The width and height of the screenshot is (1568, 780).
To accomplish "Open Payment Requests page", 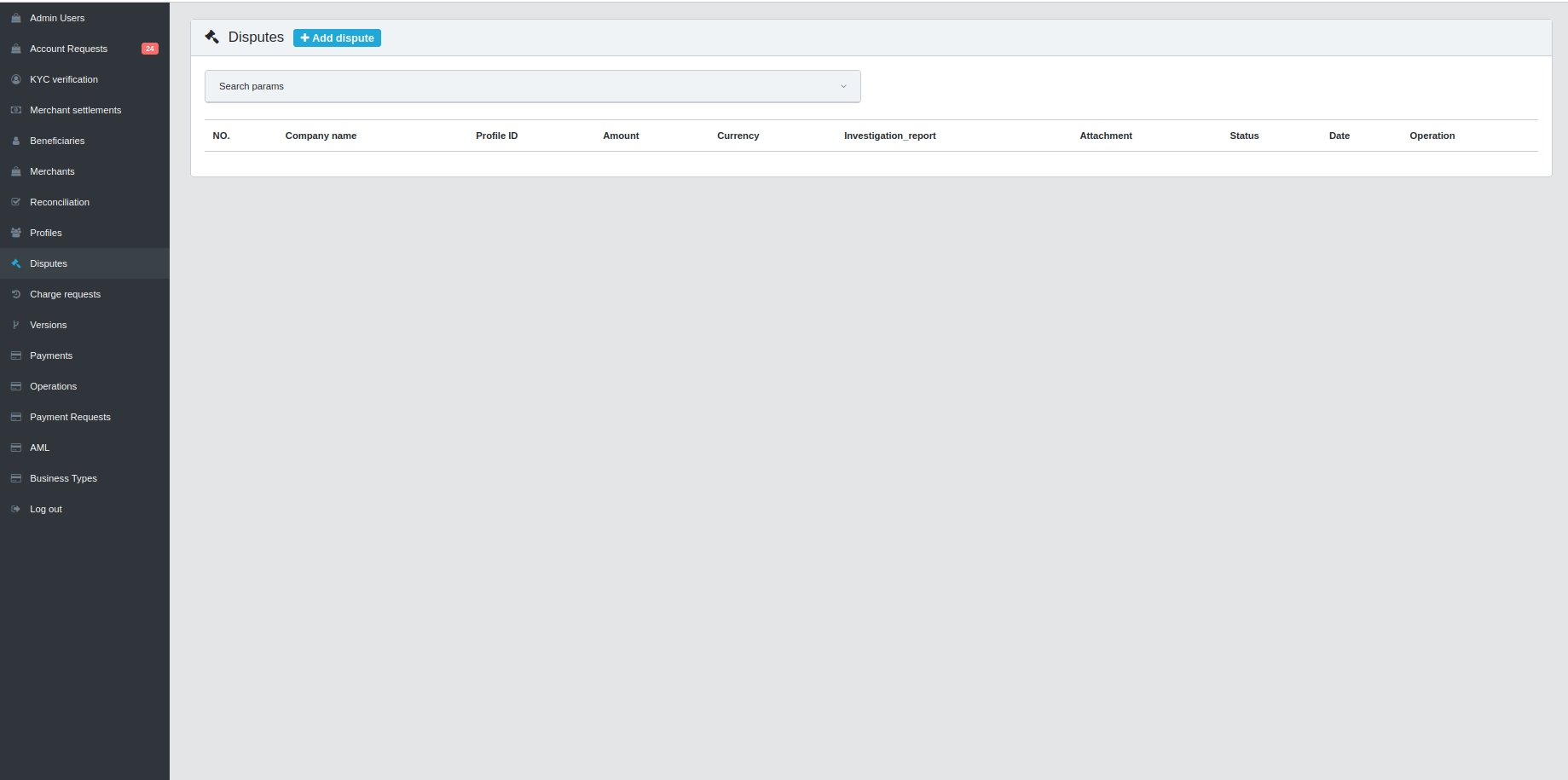I will (84, 417).
